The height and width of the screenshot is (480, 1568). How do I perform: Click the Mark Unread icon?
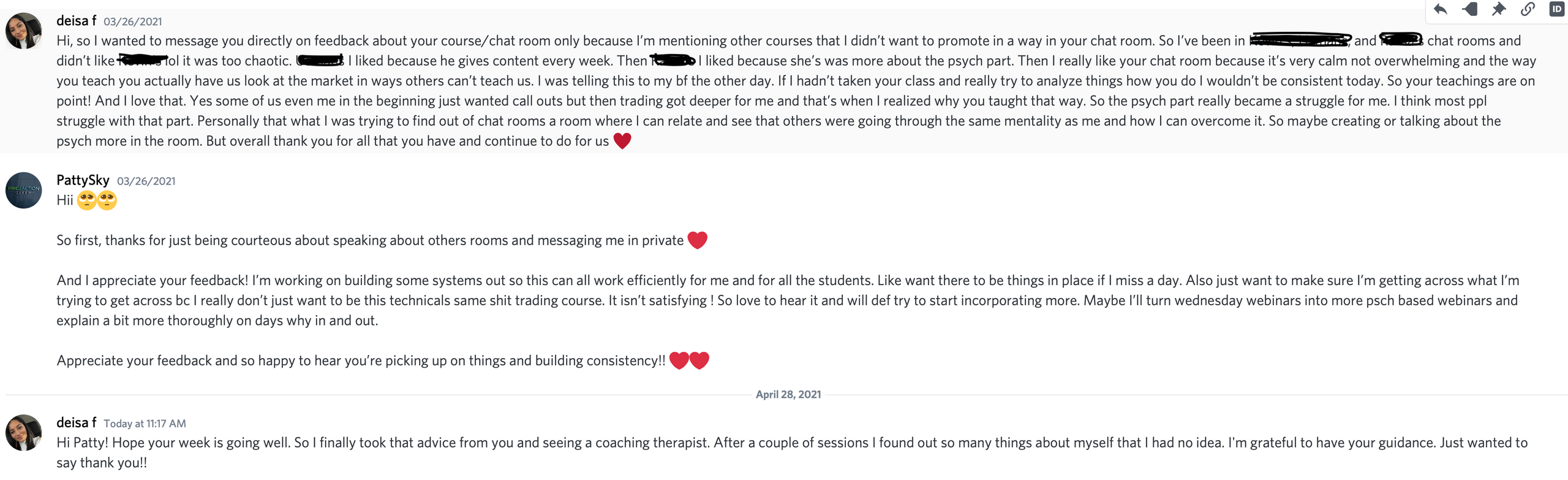[x=1469, y=9]
